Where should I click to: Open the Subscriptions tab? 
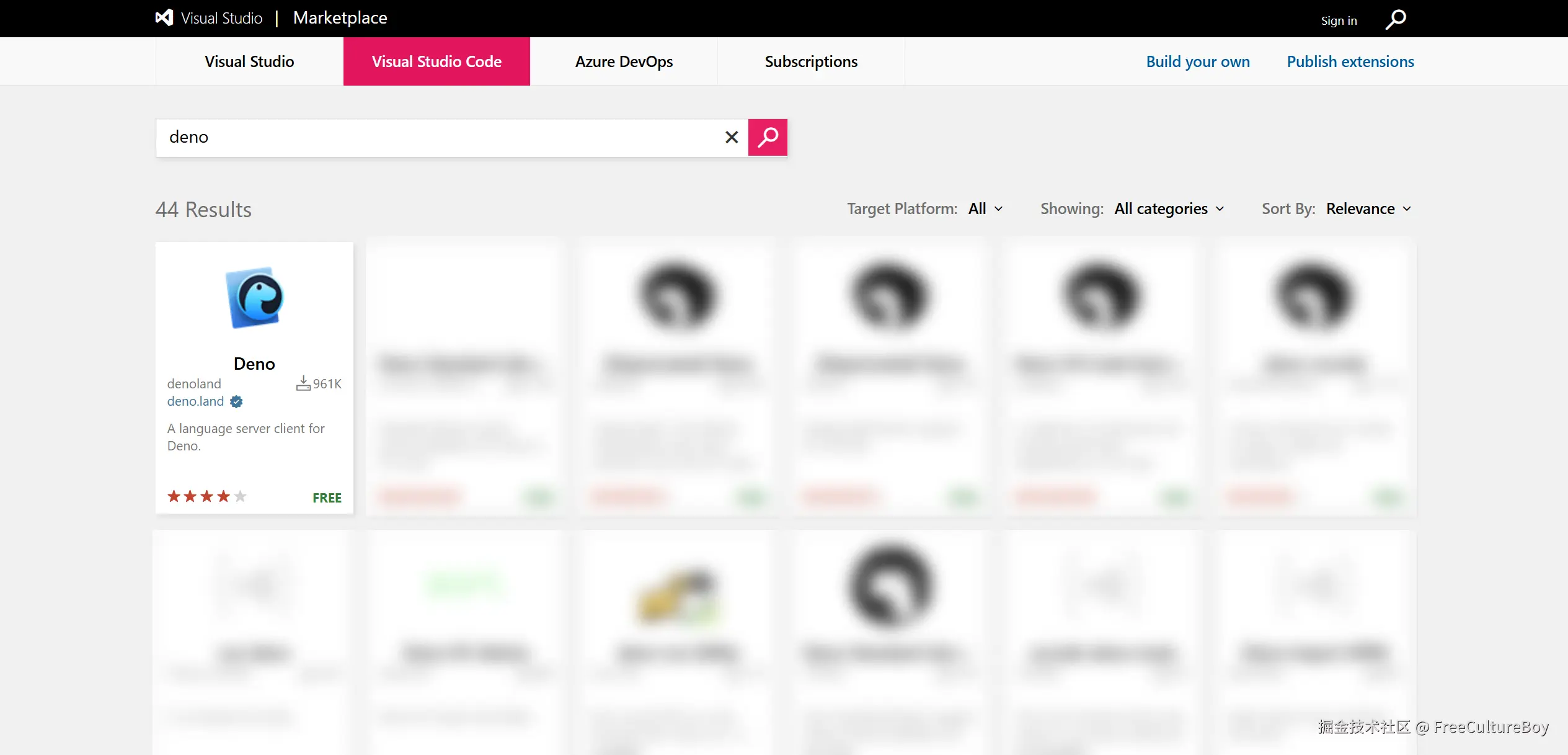coord(811,61)
